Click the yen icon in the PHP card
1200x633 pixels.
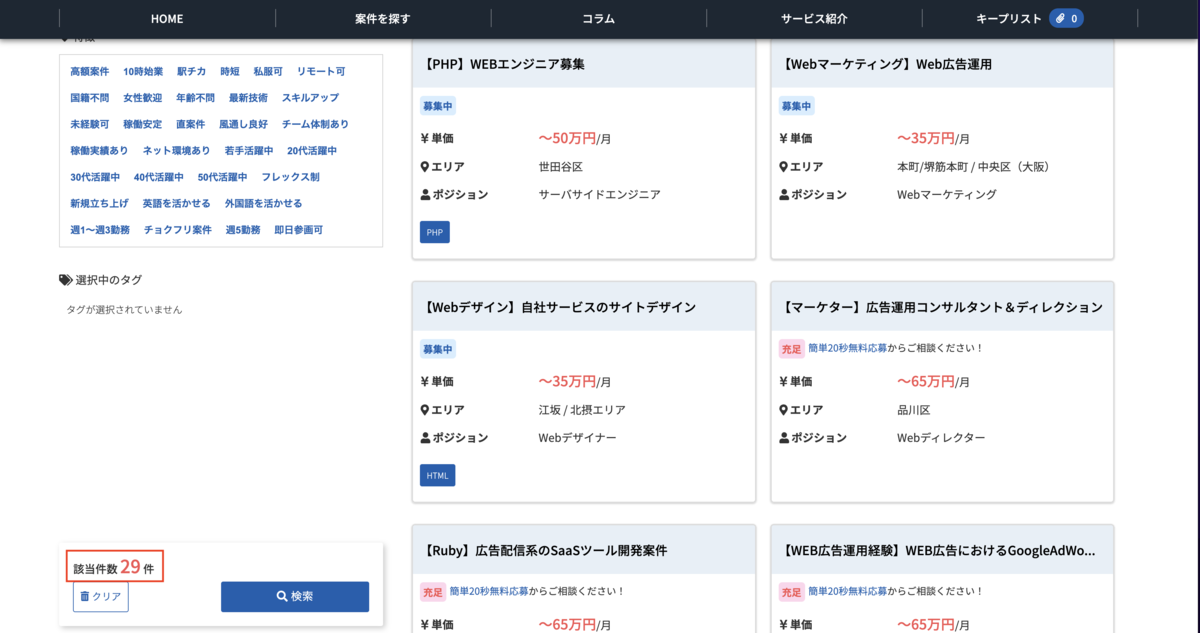point(425,138)
